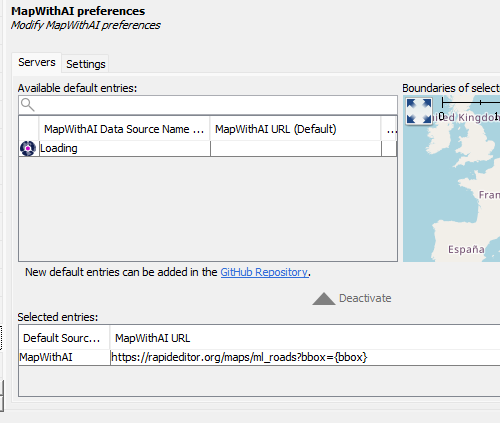Focus the available entries search field
Image resolution: width=500 pixels, height=423 pixels.
pyautogui.click(x=208, y=105)
